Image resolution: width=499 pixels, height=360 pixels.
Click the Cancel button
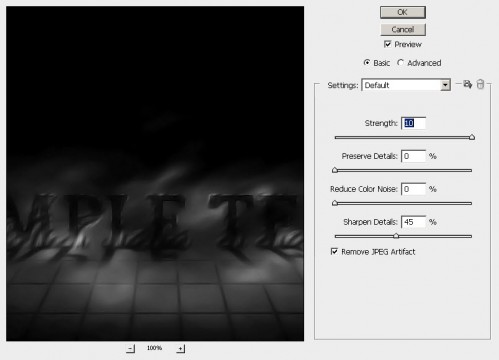(403, 30)
